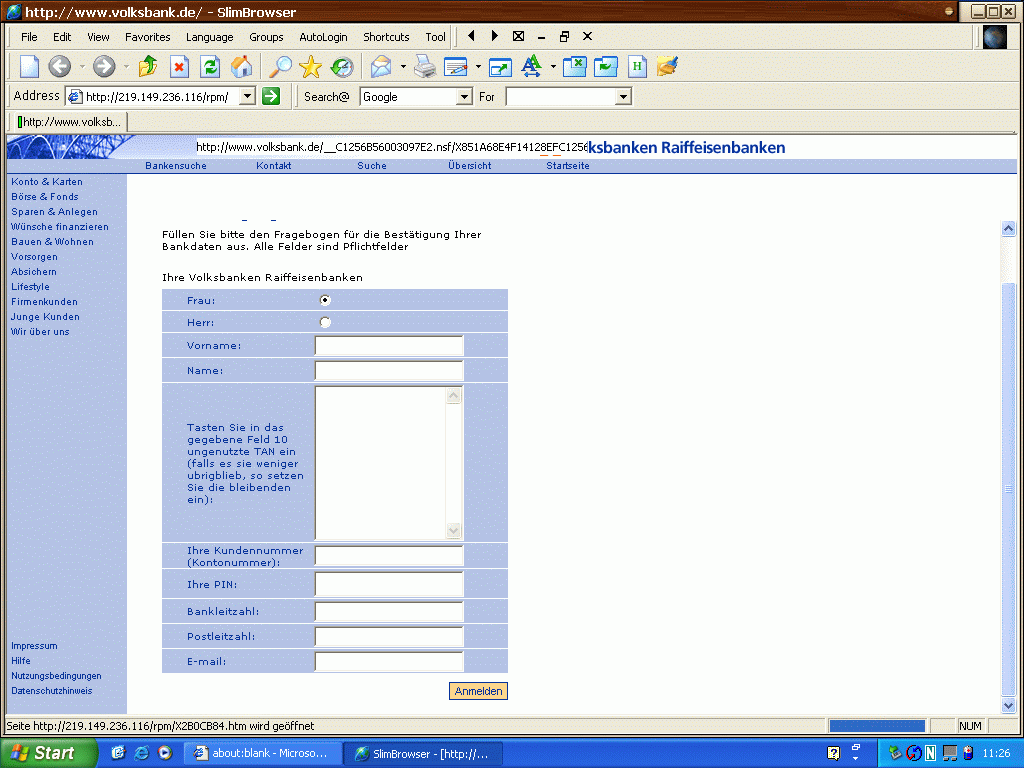
Task: Switch to about:blank Microsoft taskbar window
Action: pyautogui.click(x=261, y=754)
